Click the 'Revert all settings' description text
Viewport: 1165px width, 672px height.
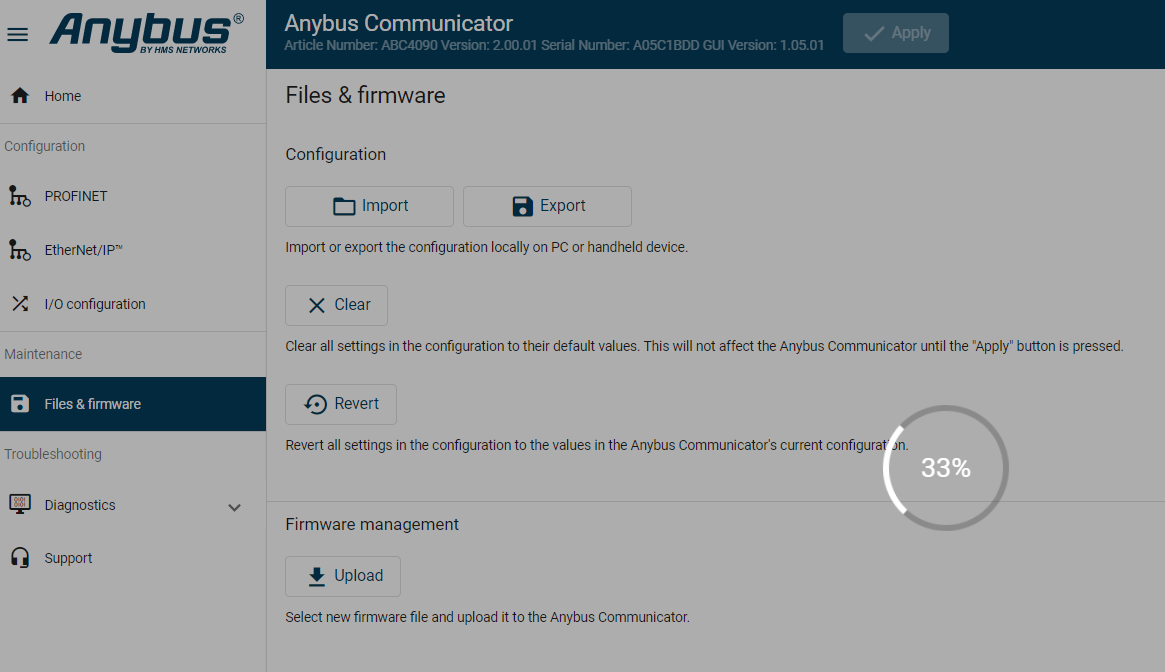pyautogui.click(x=597, y=445)
